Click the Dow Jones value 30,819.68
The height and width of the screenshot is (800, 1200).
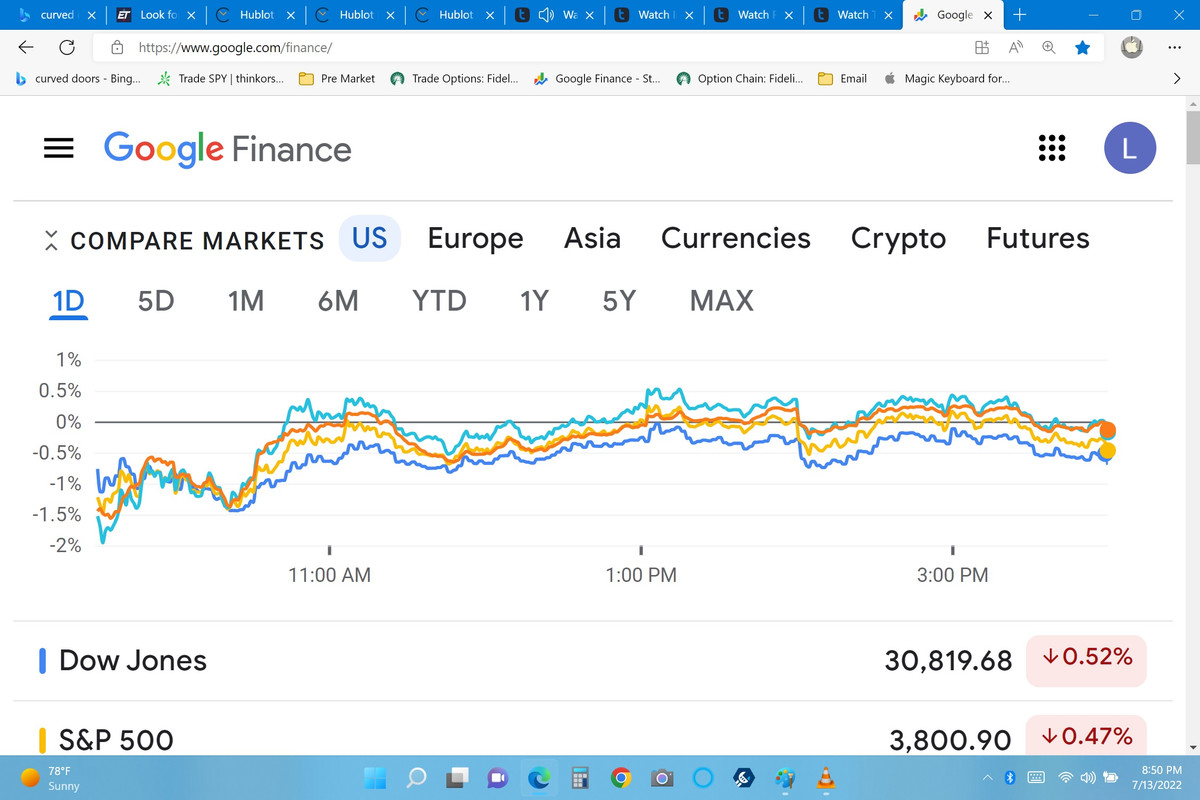(948, 660)
